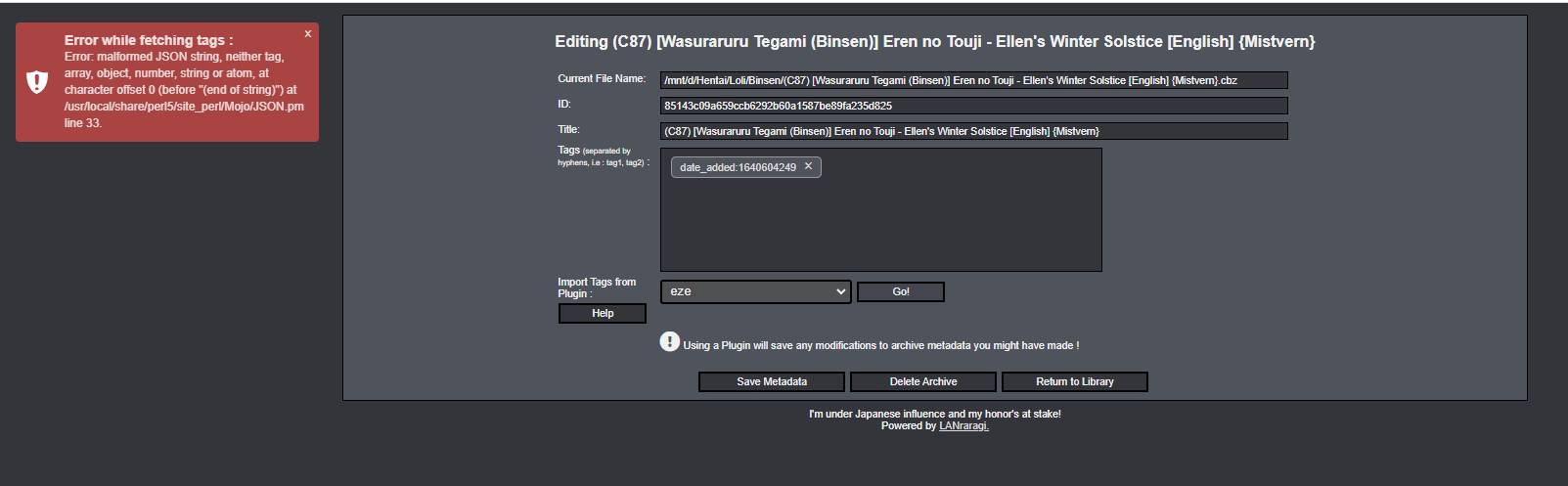The height and width of the screenshot is (486, 1568).
Task: Follow the LANraragi link in the footer
Action: [963, 426]
